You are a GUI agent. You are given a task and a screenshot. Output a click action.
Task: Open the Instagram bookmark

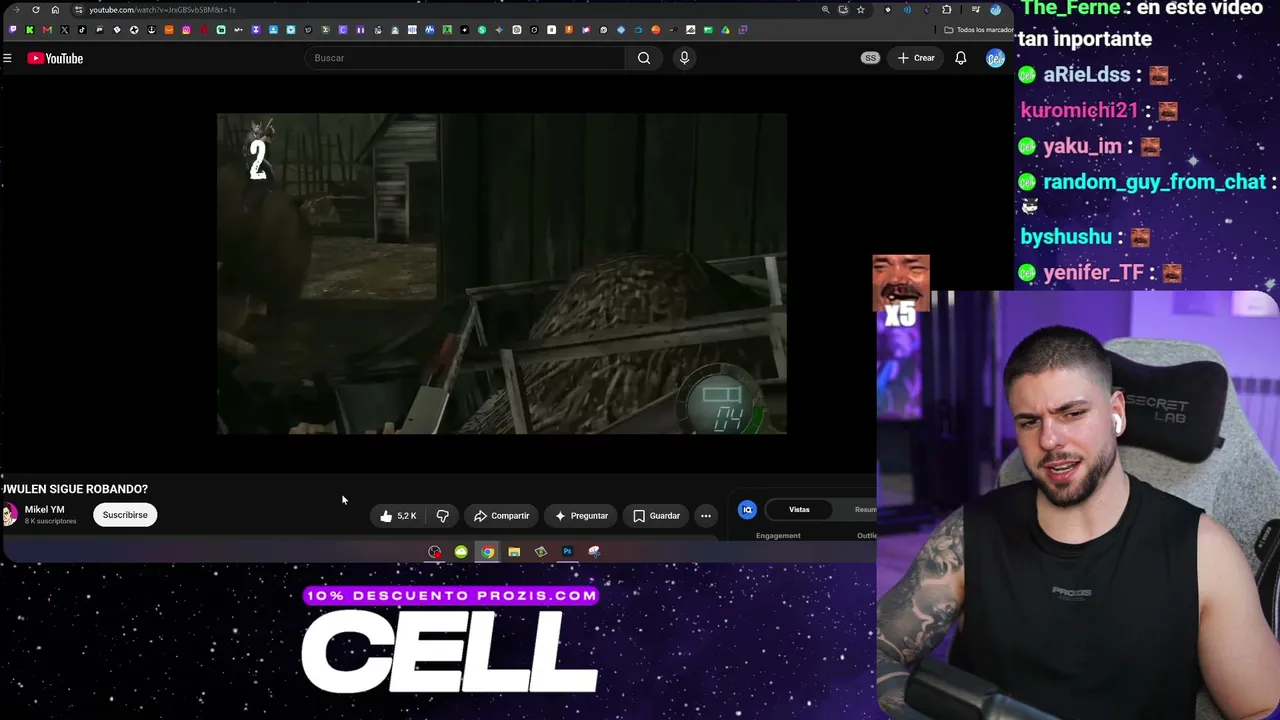[186, 30]
